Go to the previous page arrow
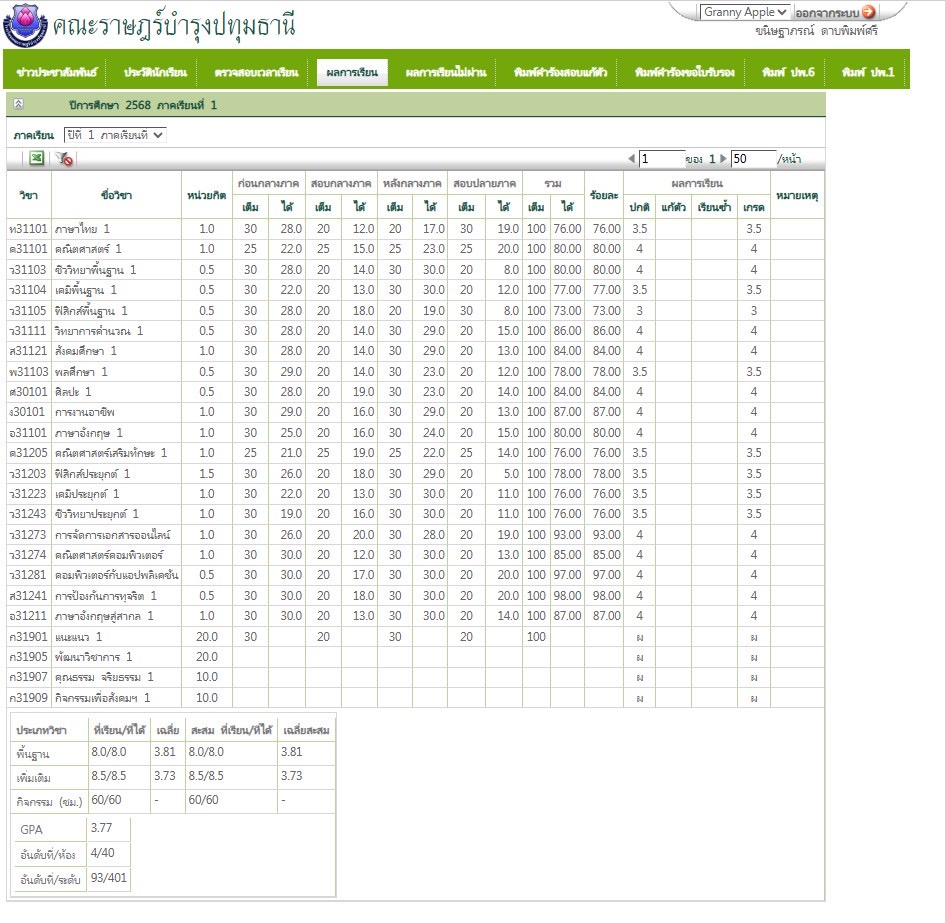 coord(631,159)
